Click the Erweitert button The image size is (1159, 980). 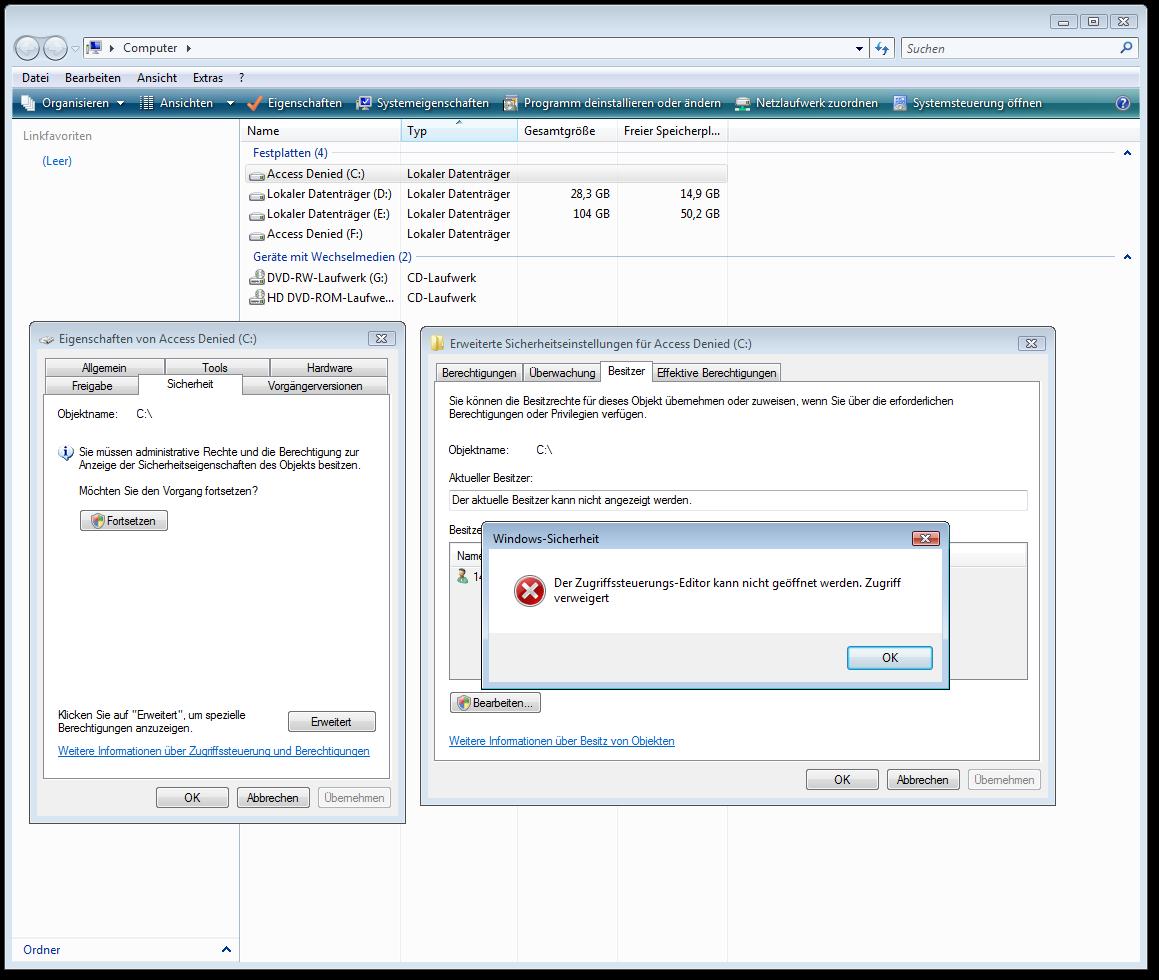click(x=331, y=722)
